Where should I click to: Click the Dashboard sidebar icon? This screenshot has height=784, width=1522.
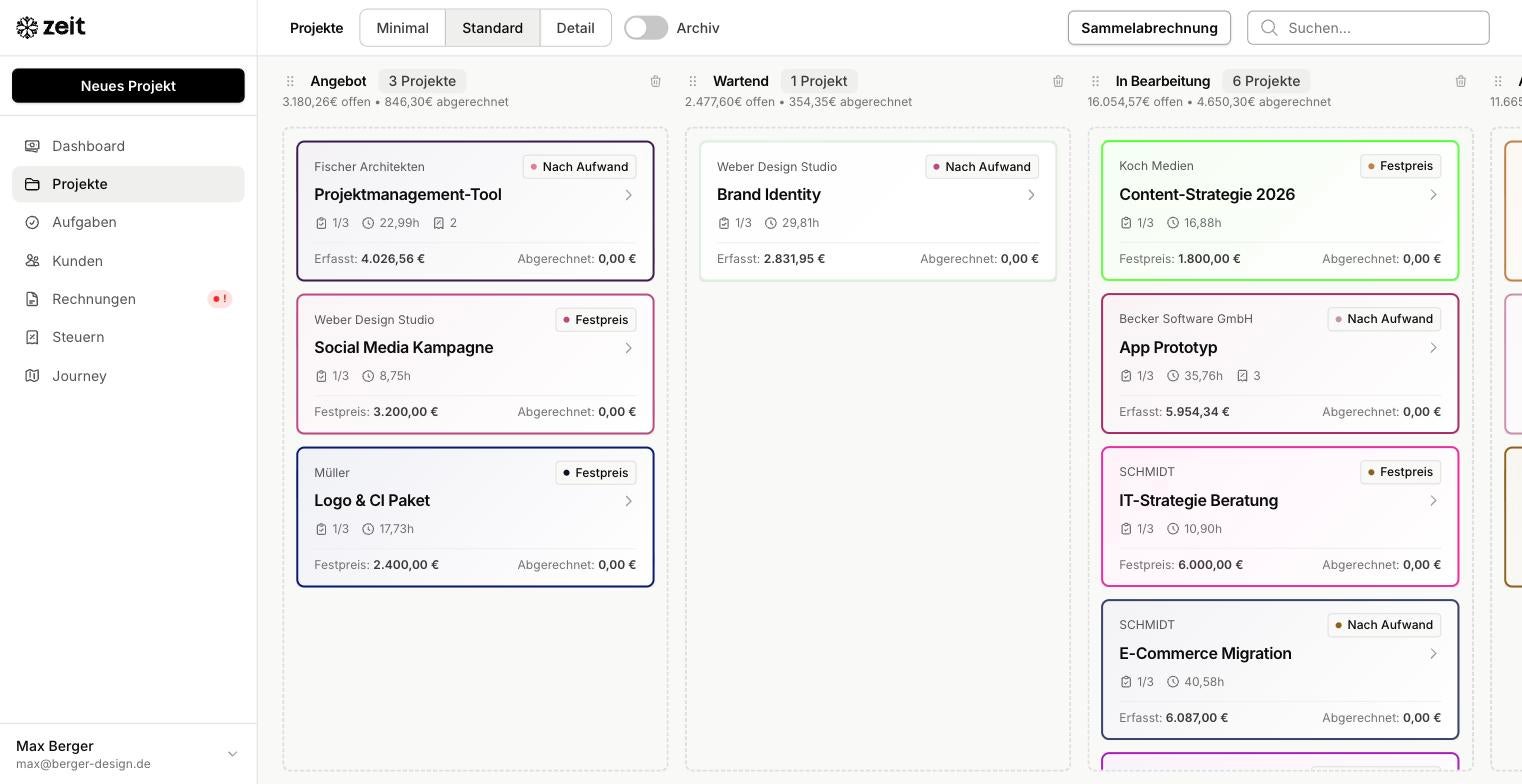coord(33,146)
